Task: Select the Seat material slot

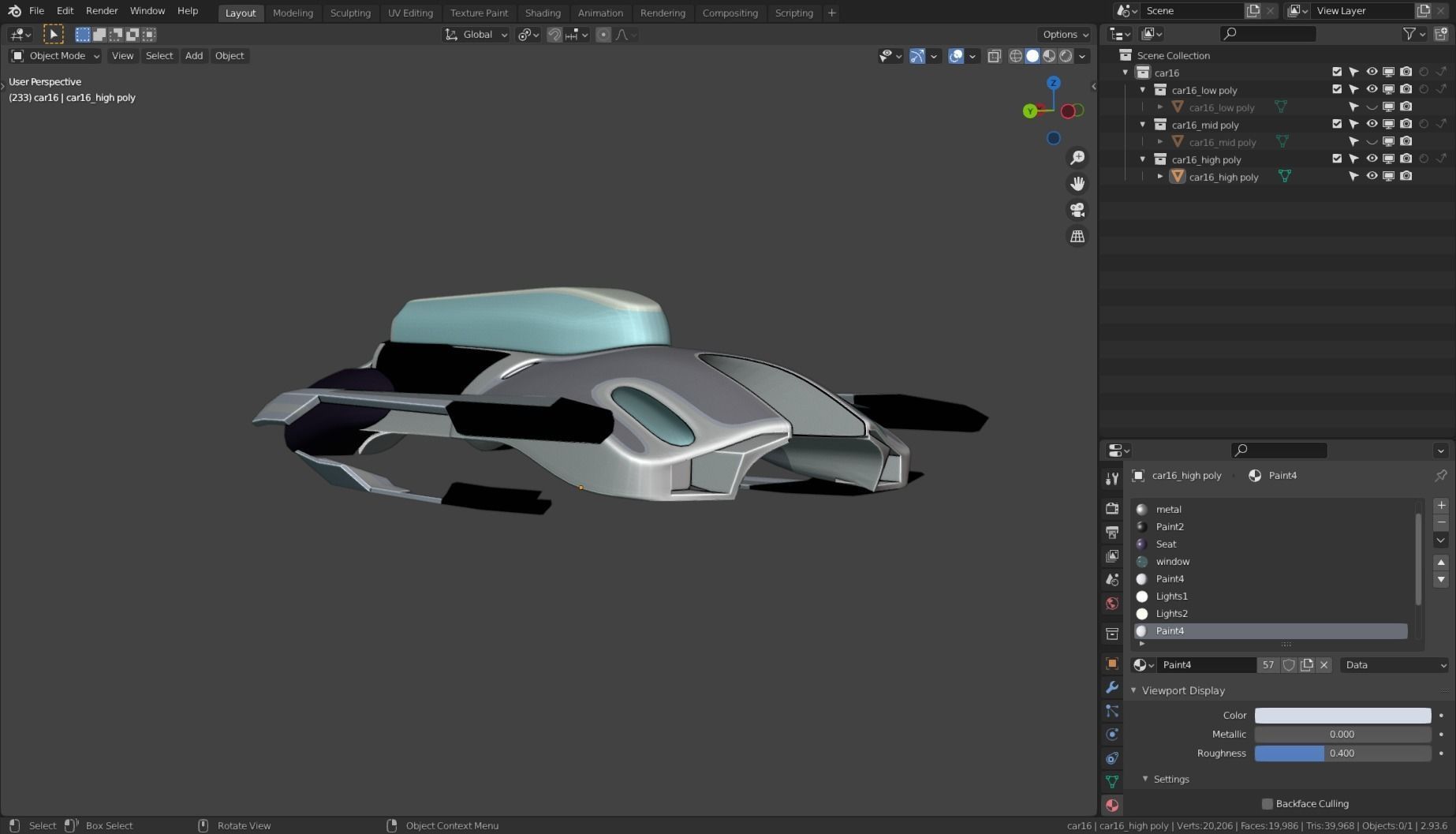Action: tap(1271, 544)
